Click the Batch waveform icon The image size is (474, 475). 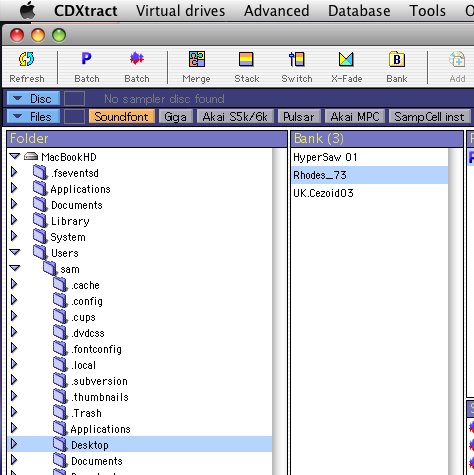coord(137,59)
